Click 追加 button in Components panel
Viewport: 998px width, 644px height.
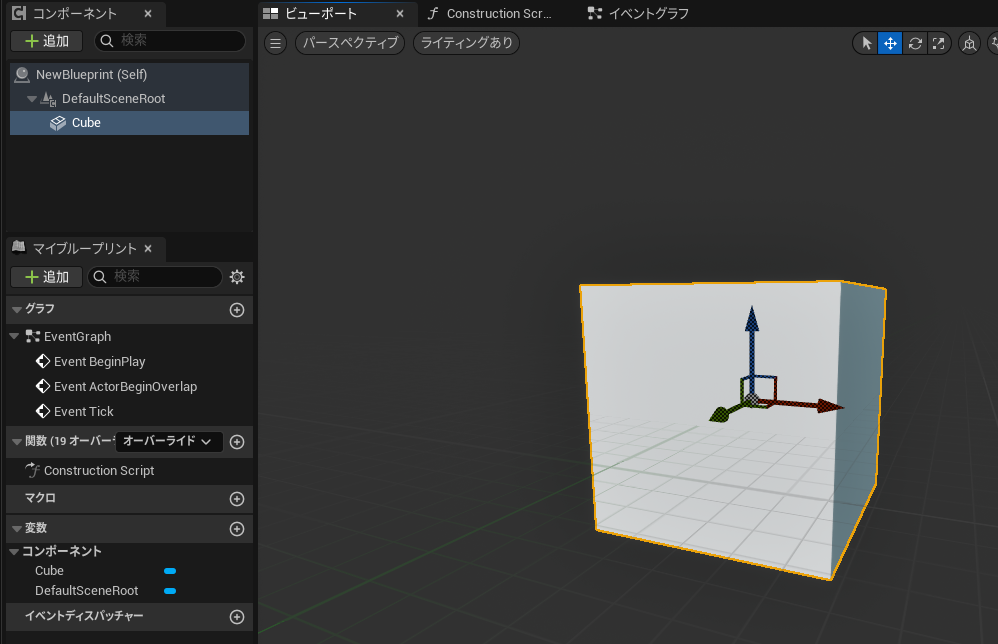tap(46, 41)
